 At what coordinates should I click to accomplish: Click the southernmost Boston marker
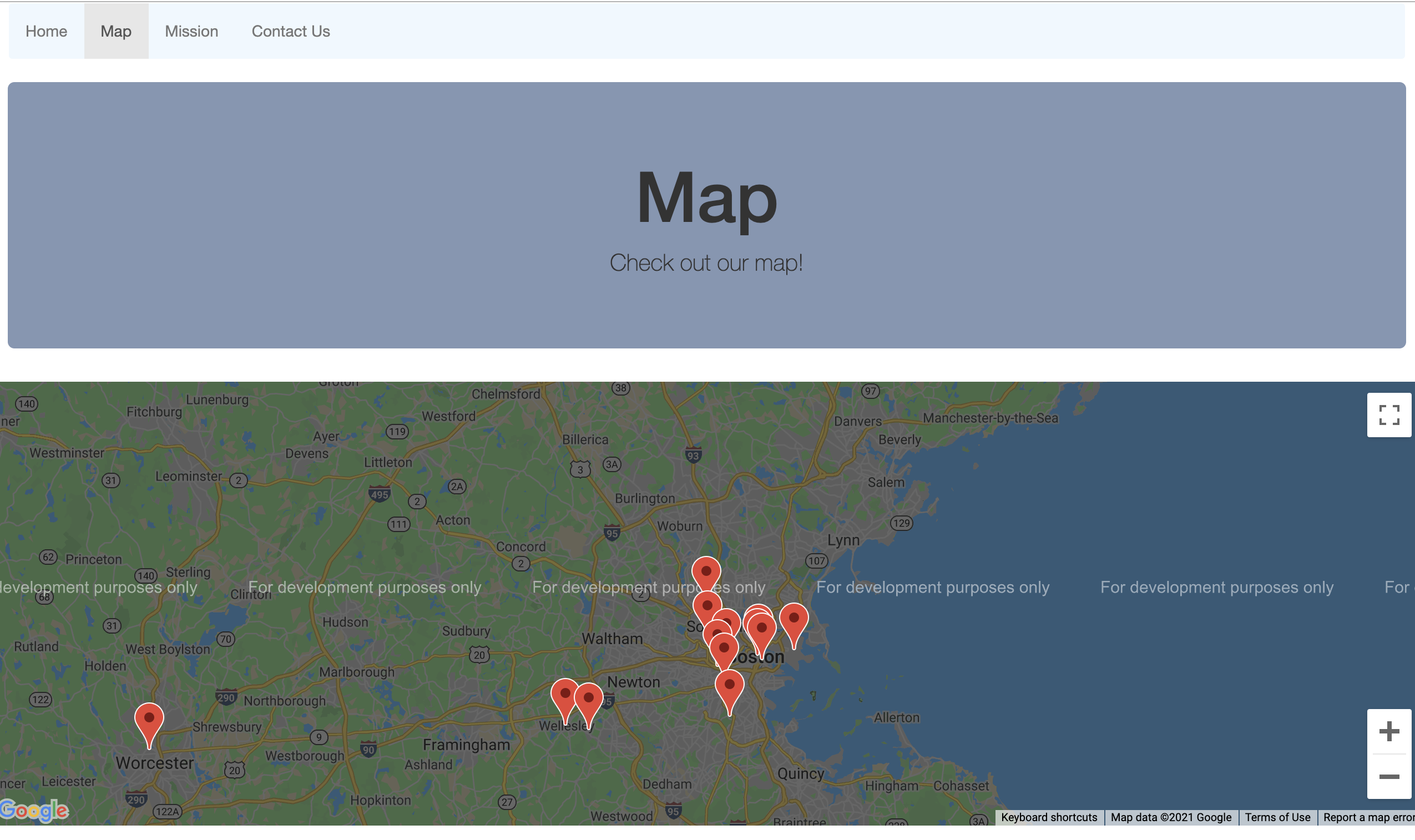tap(729, 686)
